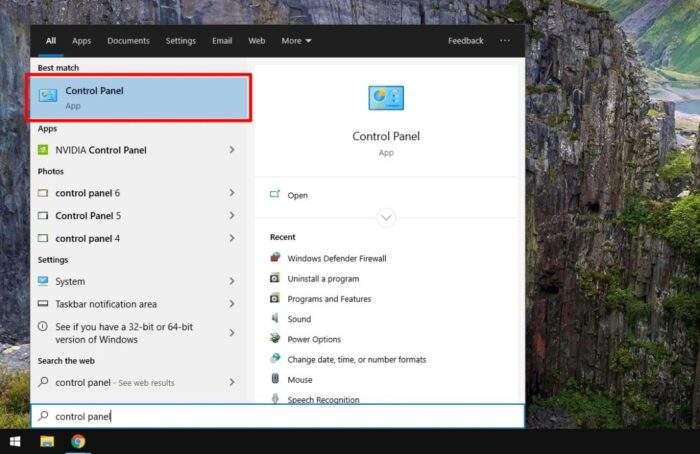Expand Control Panel 5 chevron
This screenshot has width=700, height=454.
coord(232,216)
